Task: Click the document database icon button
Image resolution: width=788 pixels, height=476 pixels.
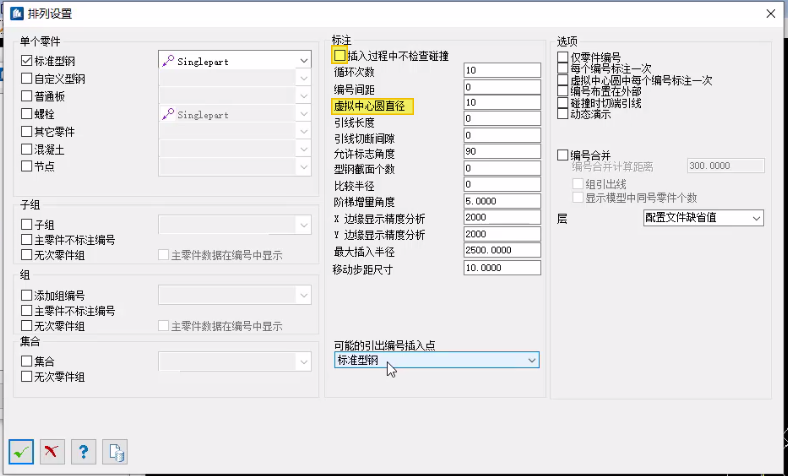Action: coord(115,452)
